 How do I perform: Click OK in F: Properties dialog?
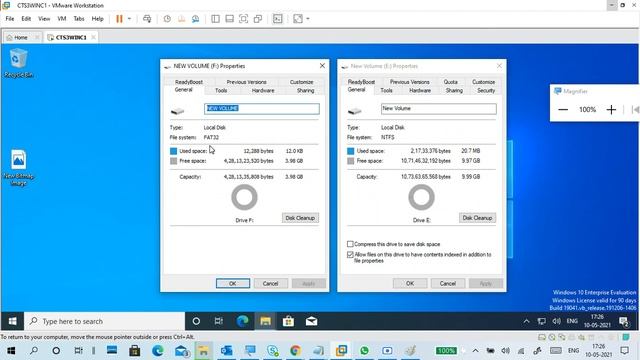point(233,283)
